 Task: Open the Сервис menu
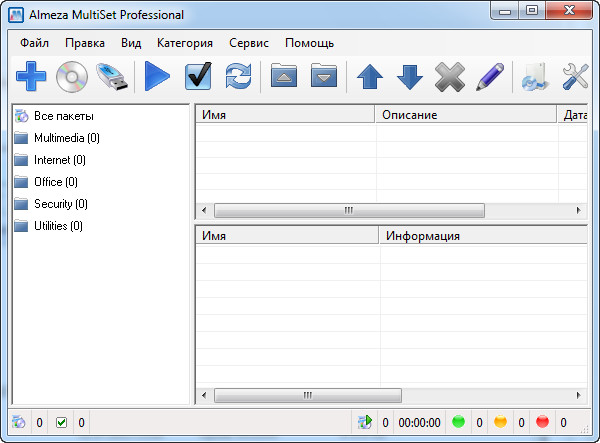coord(248,43)
